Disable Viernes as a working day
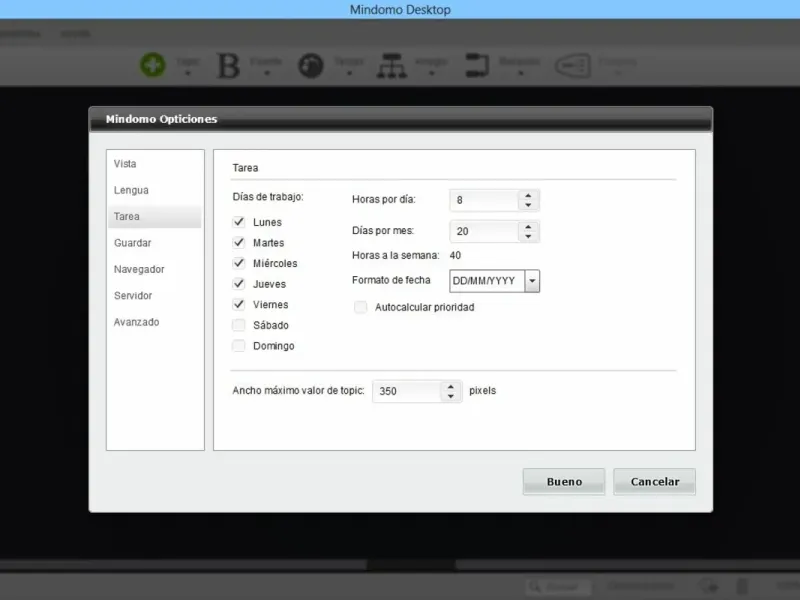The image size is (800, 600). point(239,305)
